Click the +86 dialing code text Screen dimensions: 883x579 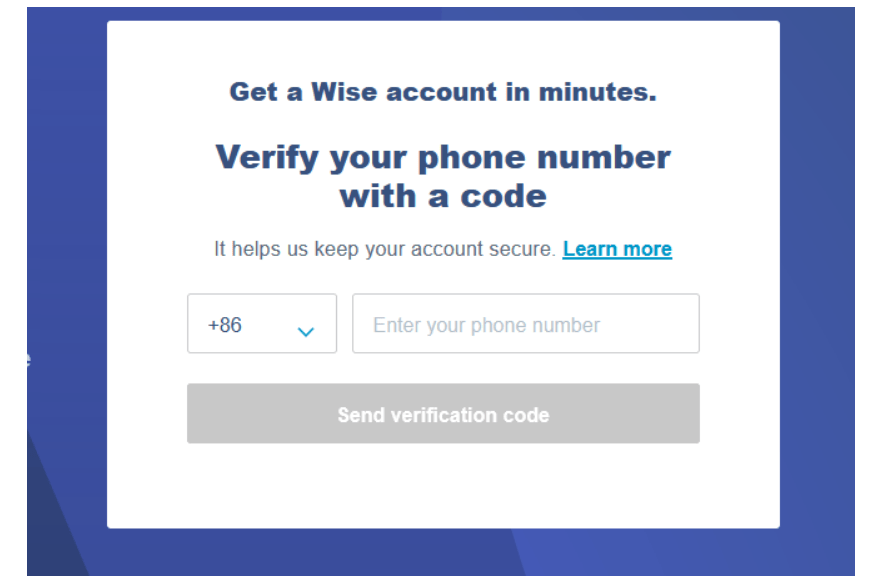pyautogui.click(x=225, y=325)
